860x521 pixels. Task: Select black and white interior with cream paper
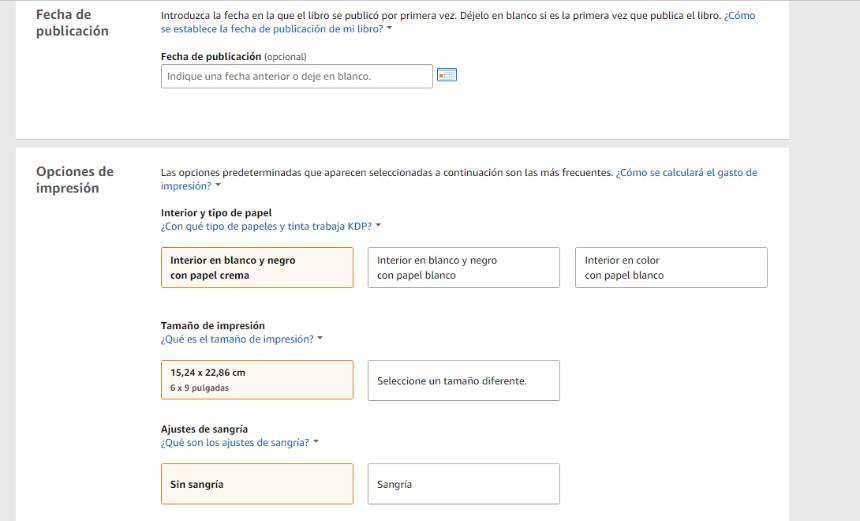click(257, 268)
